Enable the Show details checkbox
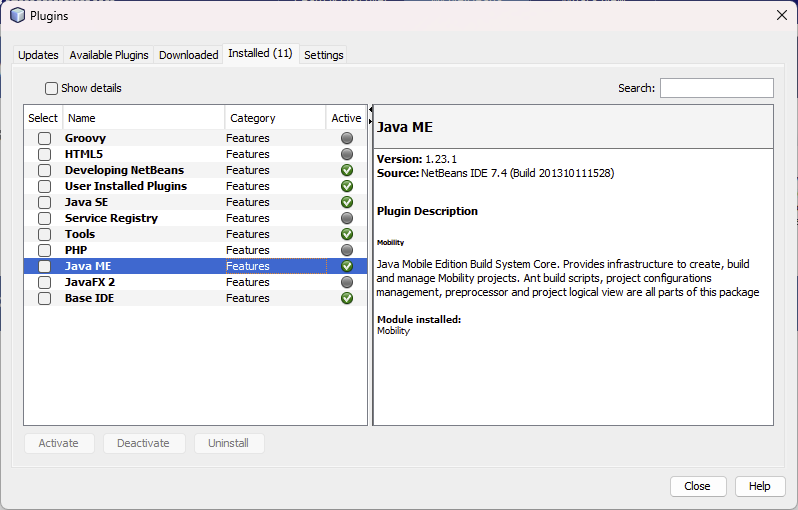The width and height of the screenshot is (798, 510). pos(51,89)
